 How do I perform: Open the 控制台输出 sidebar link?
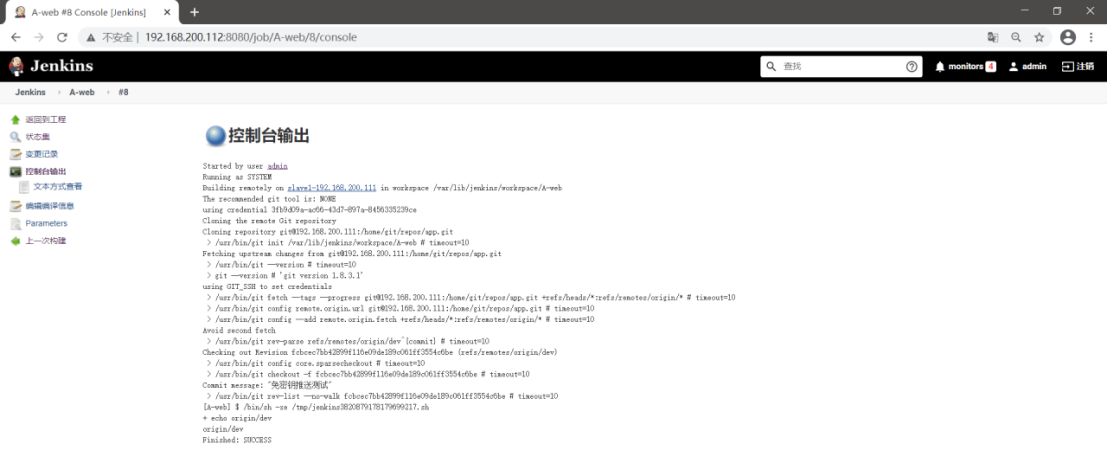(x=46, y=172)
